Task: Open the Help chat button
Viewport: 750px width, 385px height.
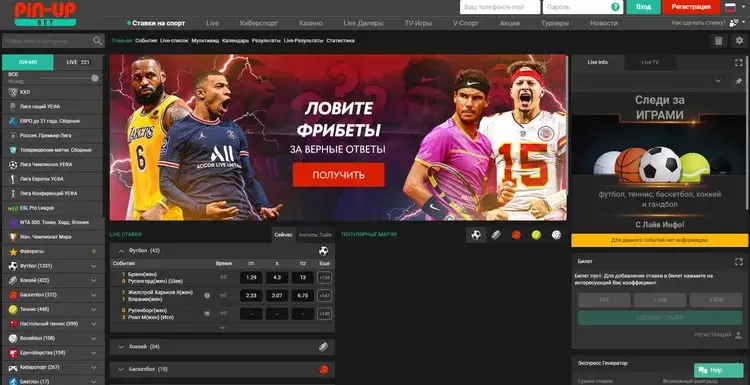Action: coord(719,370)
